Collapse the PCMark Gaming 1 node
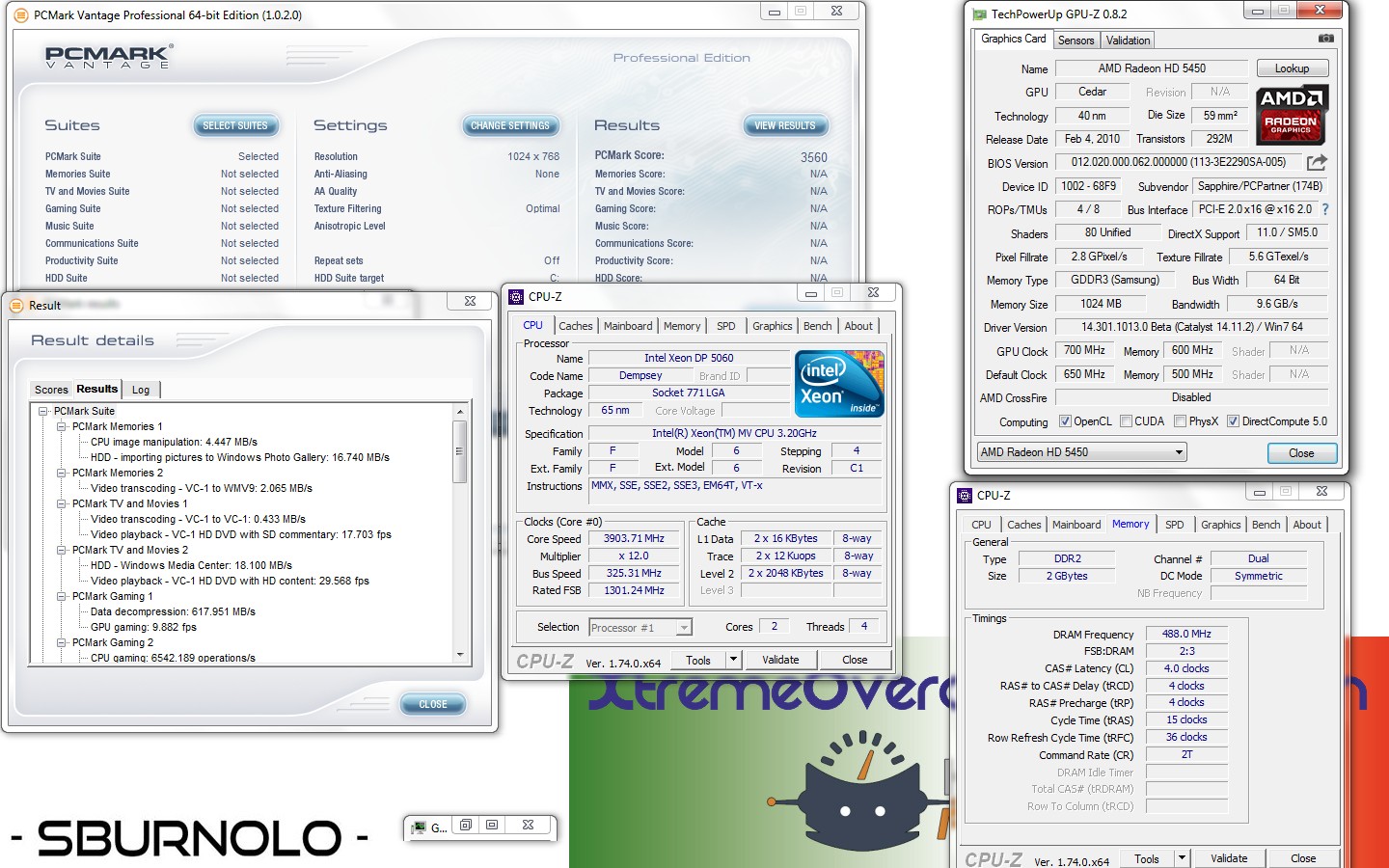1389x868 pixels. [x=62, y=596]
